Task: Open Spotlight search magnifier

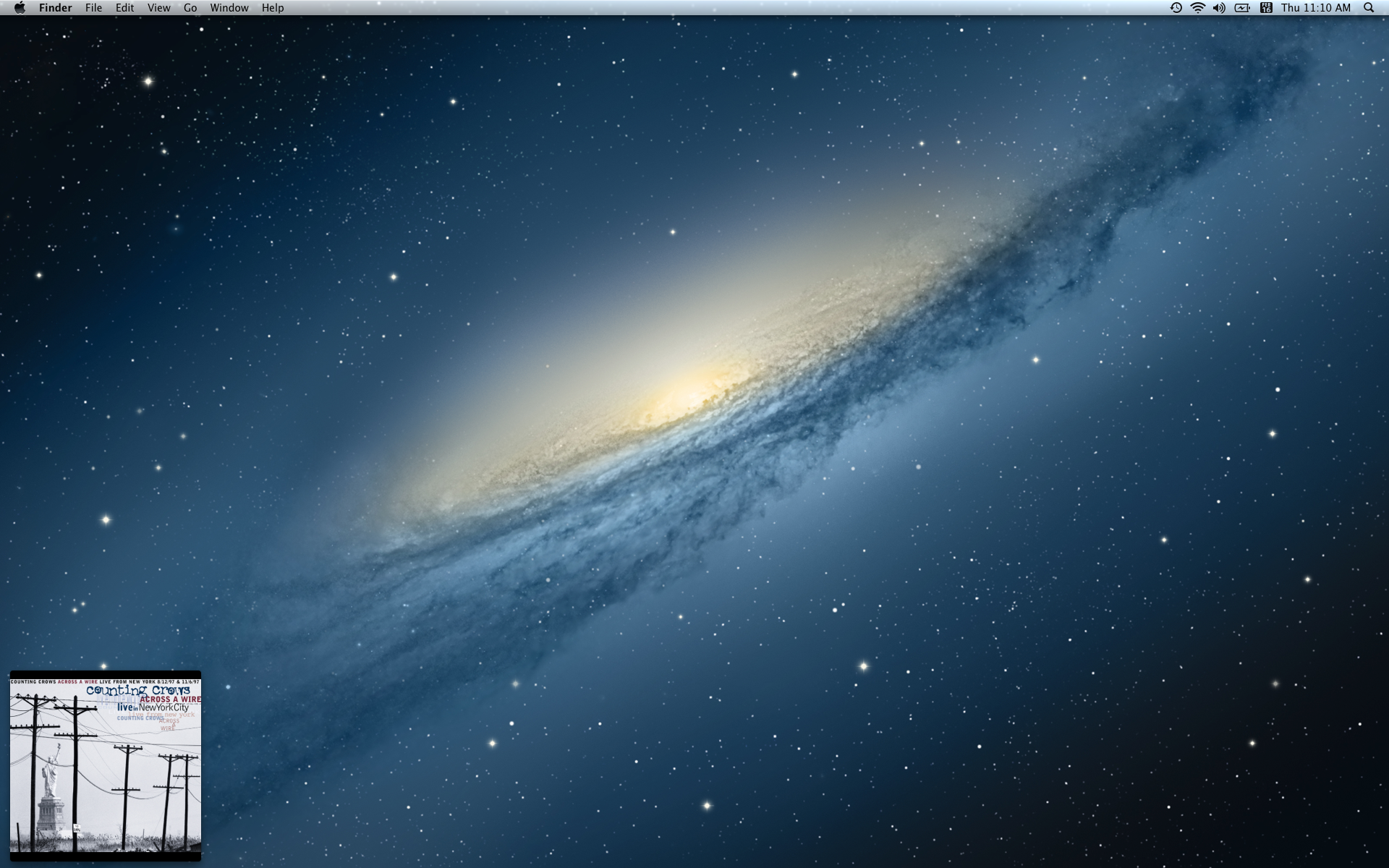Action: (x=1369, y=8)
